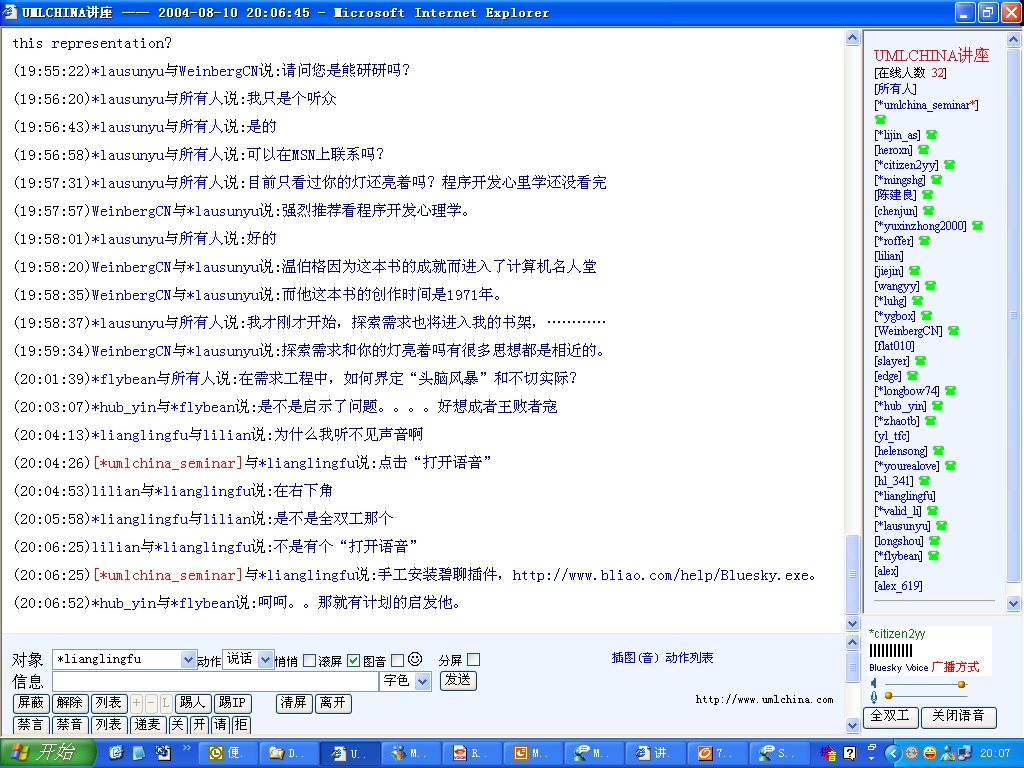This screenshot has height=768, width=1024.
Task: Click into the 信息 message input field
Action: (x=215, y=681)
